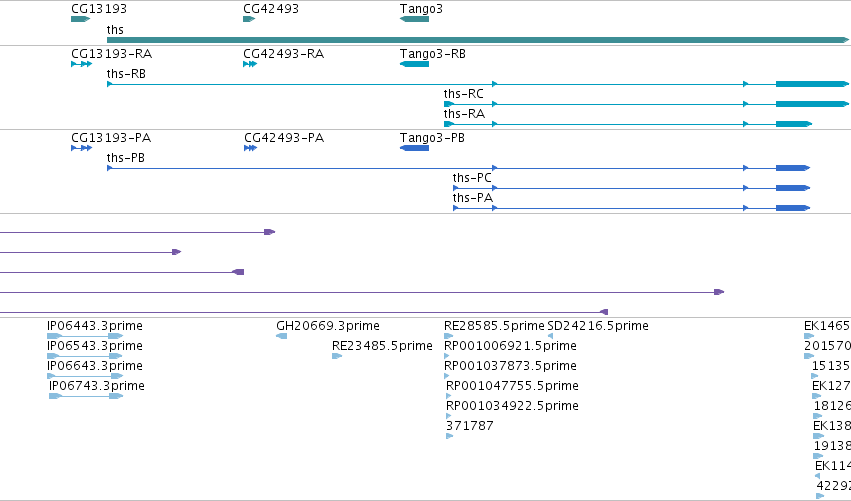Select the Tango3-RB transcript label
Screen dimensions: 851x501
click(433, 54)
